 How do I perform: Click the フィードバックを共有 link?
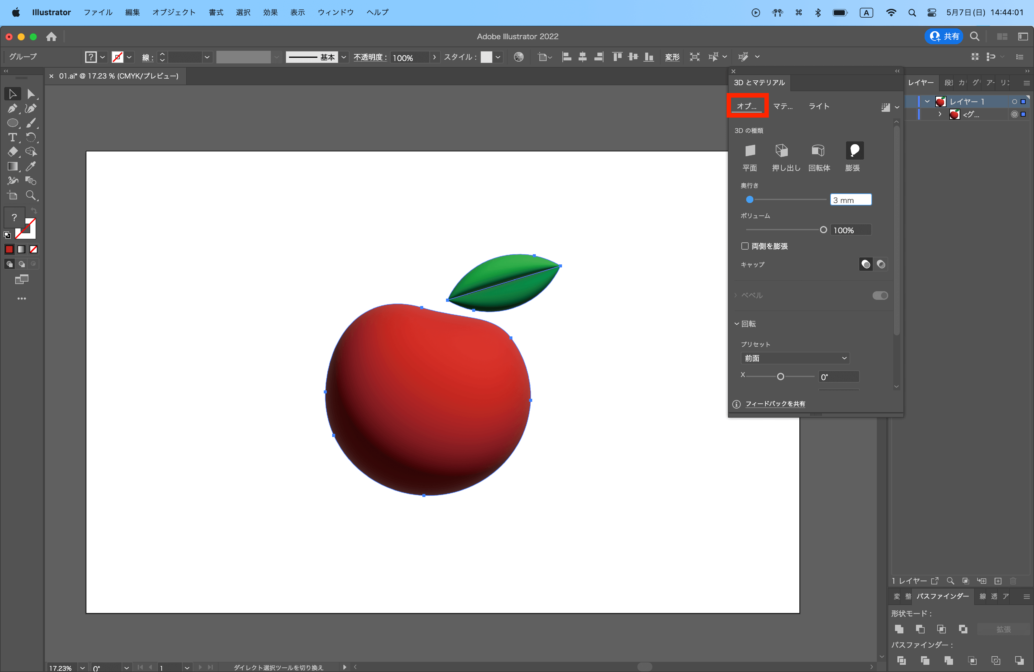pos(775,404)
